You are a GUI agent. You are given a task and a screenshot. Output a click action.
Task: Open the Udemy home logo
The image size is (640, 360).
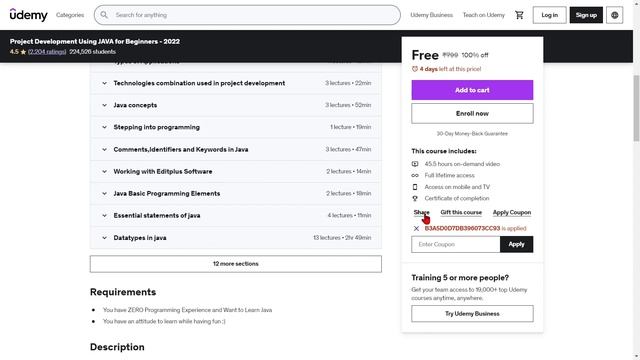29,15
